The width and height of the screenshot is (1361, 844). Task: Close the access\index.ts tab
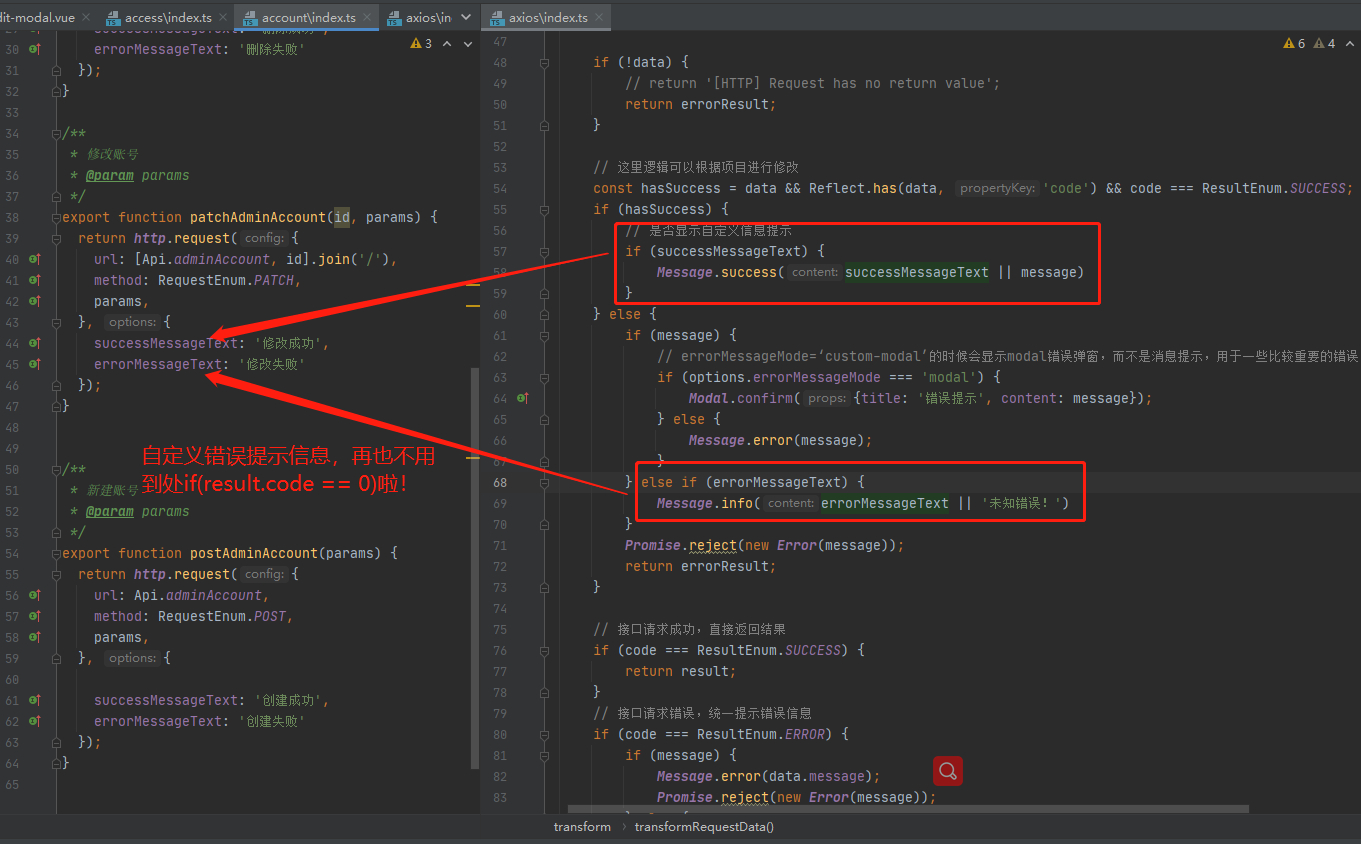tap(221, 18)
